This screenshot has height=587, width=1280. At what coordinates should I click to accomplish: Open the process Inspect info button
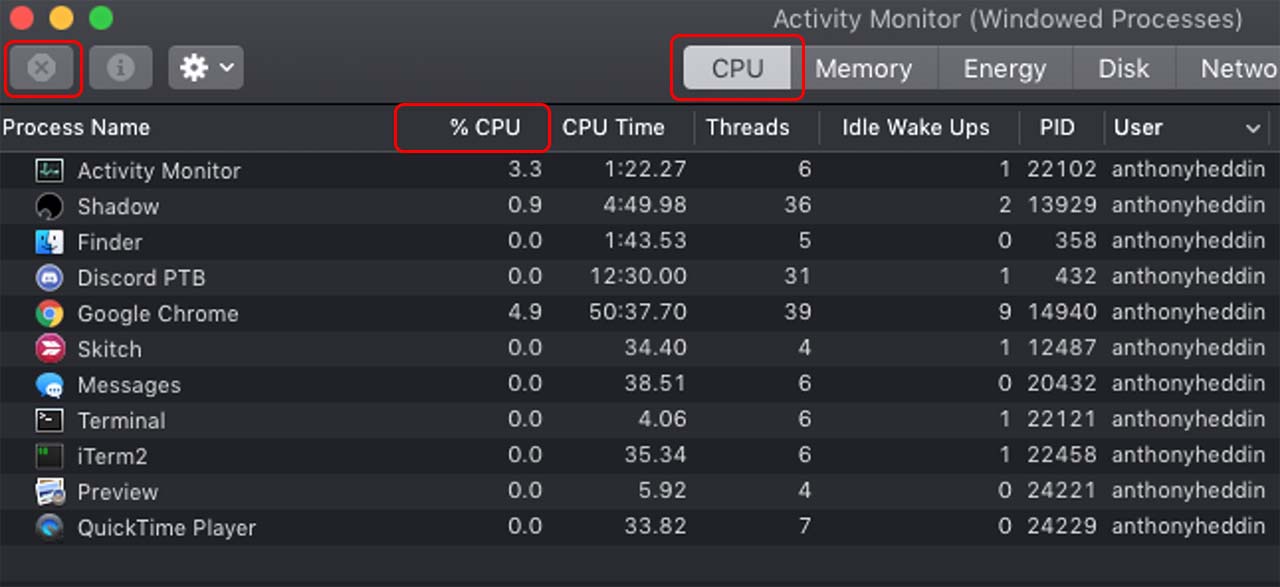click(x=121, y=68)
